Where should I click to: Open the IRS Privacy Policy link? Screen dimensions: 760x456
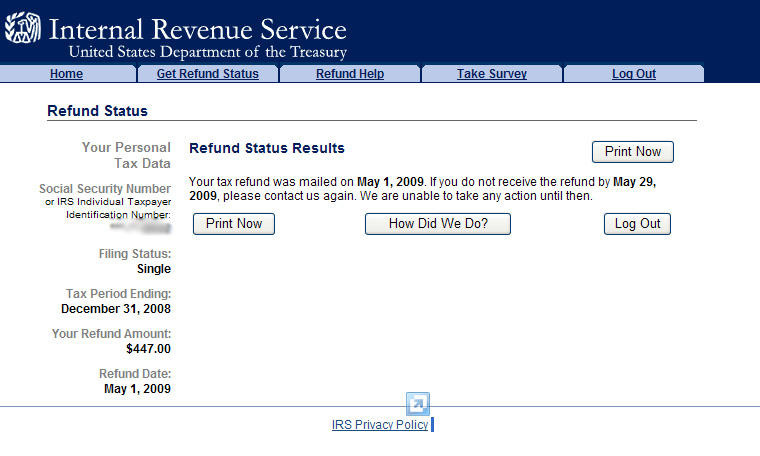click(x=380, y=425)
